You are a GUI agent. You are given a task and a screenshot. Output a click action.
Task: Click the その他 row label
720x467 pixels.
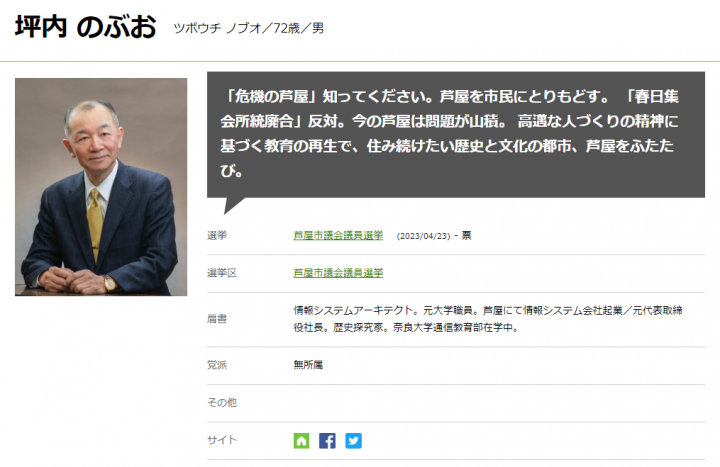[222, 403]
